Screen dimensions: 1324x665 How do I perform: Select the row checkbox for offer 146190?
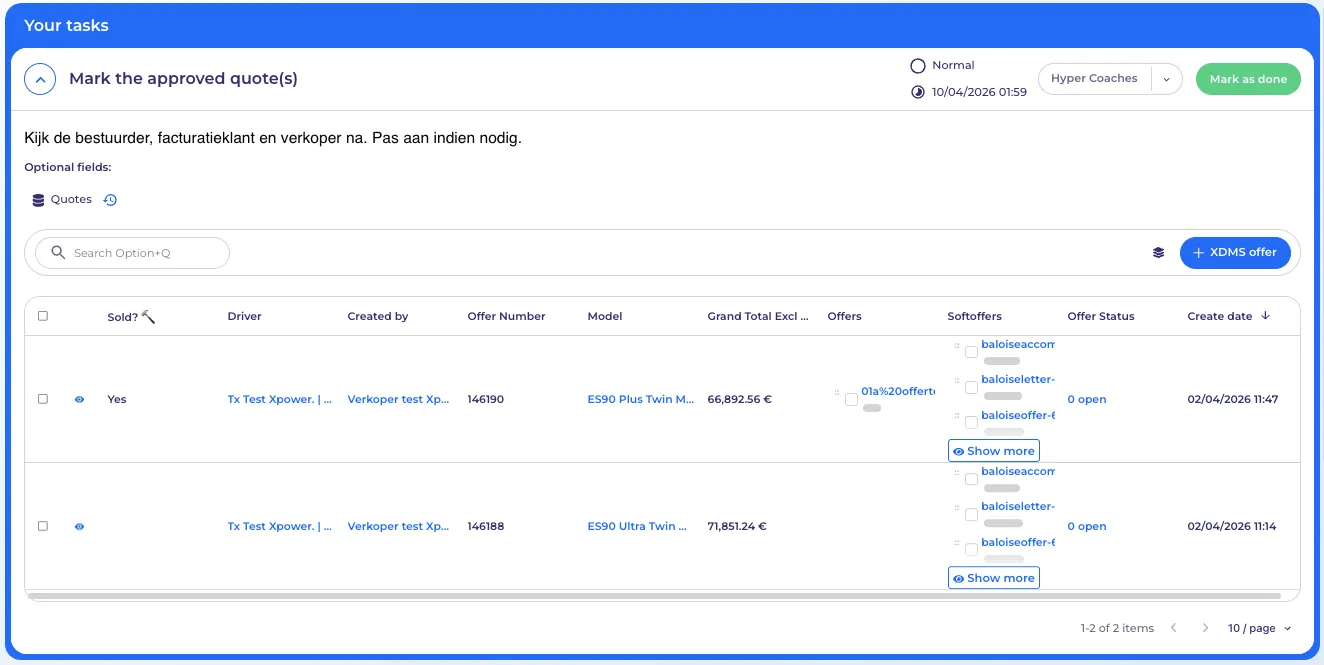43,399
